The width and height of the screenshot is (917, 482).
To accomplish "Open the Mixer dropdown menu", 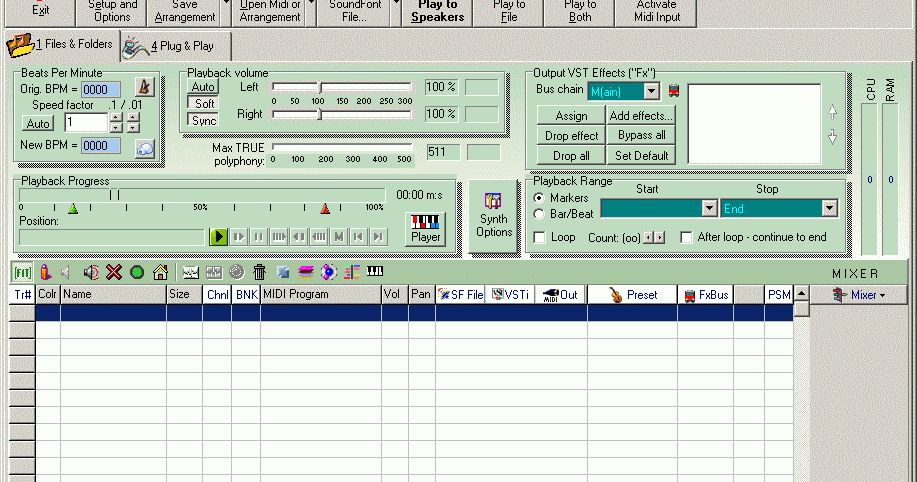I will 859,295.
